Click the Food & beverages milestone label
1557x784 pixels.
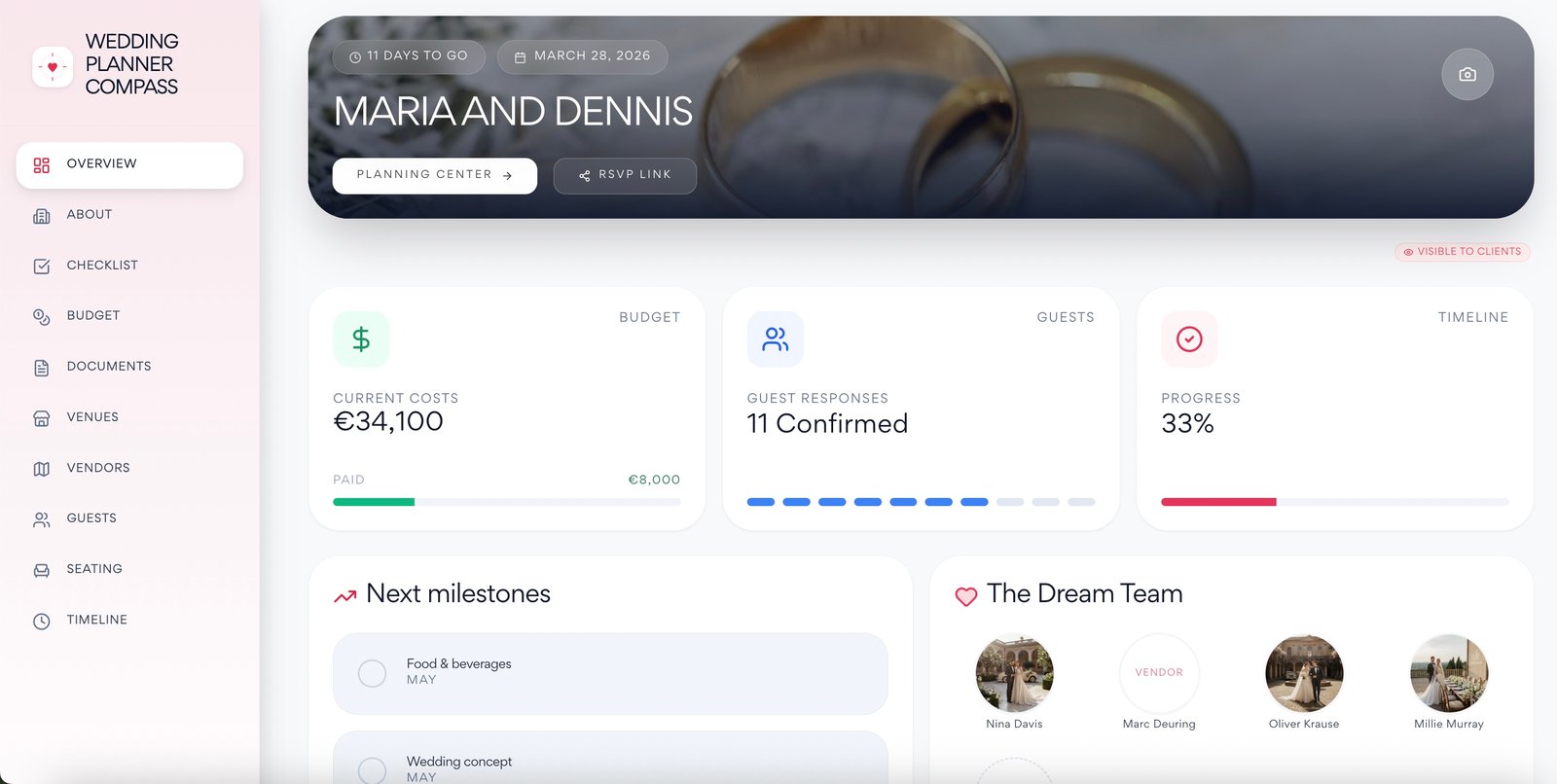coord(458,663)
